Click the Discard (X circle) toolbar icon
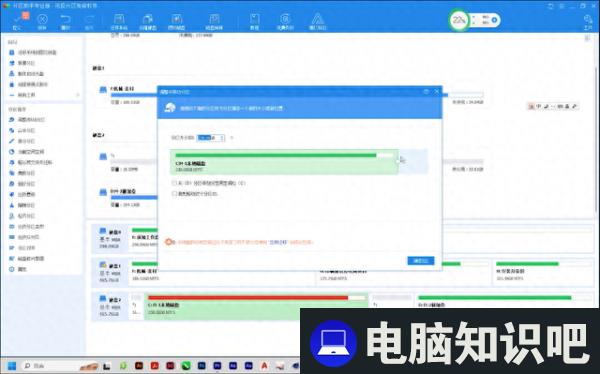 (x=42, y=21)
